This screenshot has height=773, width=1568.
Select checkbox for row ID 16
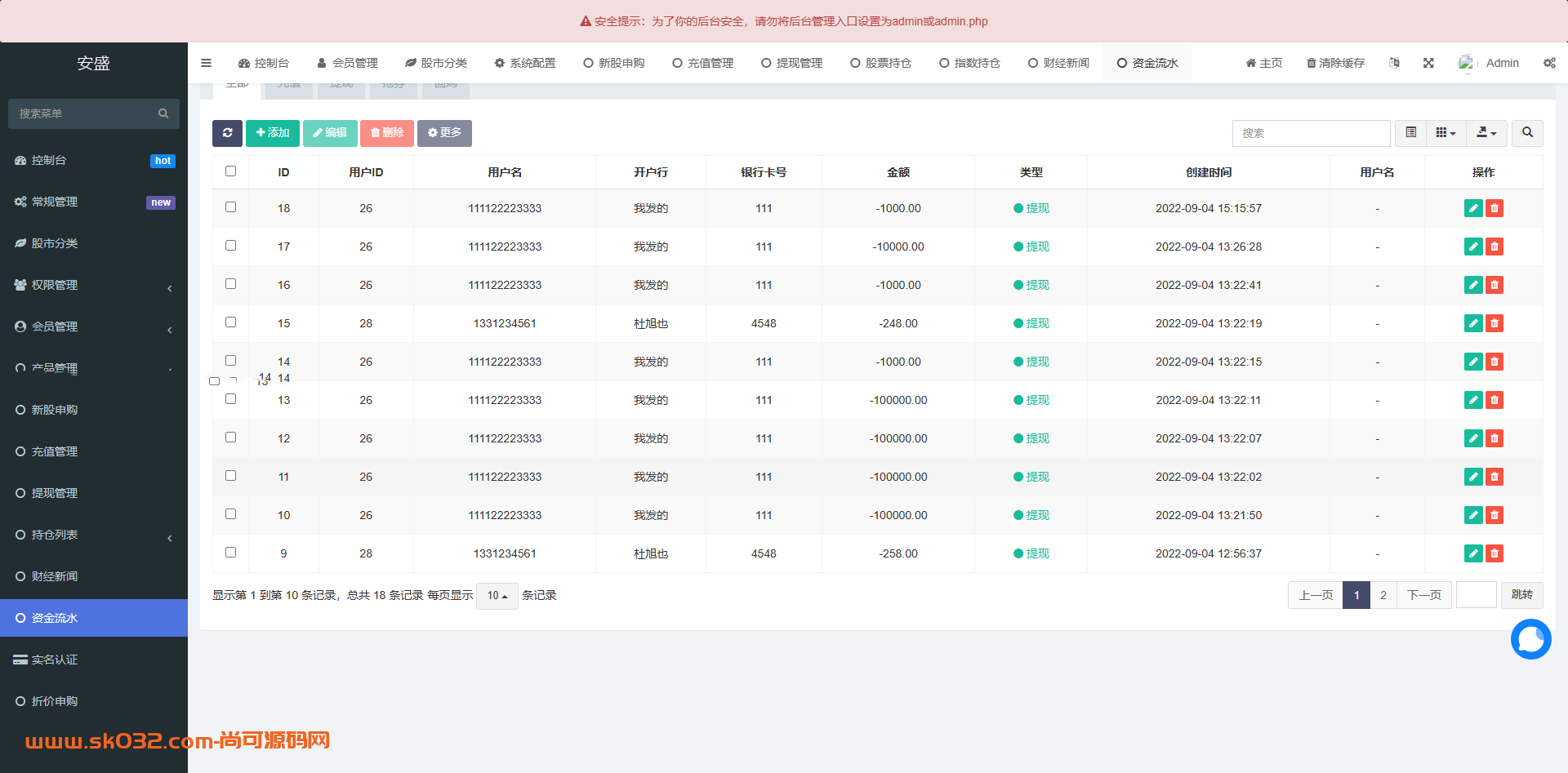tap(230, 284)
